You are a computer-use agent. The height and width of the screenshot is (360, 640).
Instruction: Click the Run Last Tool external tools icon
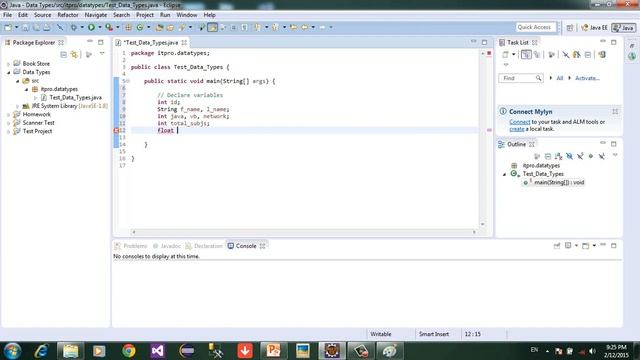pos(109,27)
